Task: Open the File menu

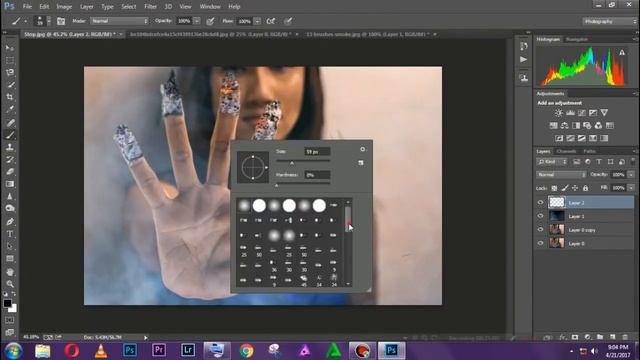Action: pos(27,7)
